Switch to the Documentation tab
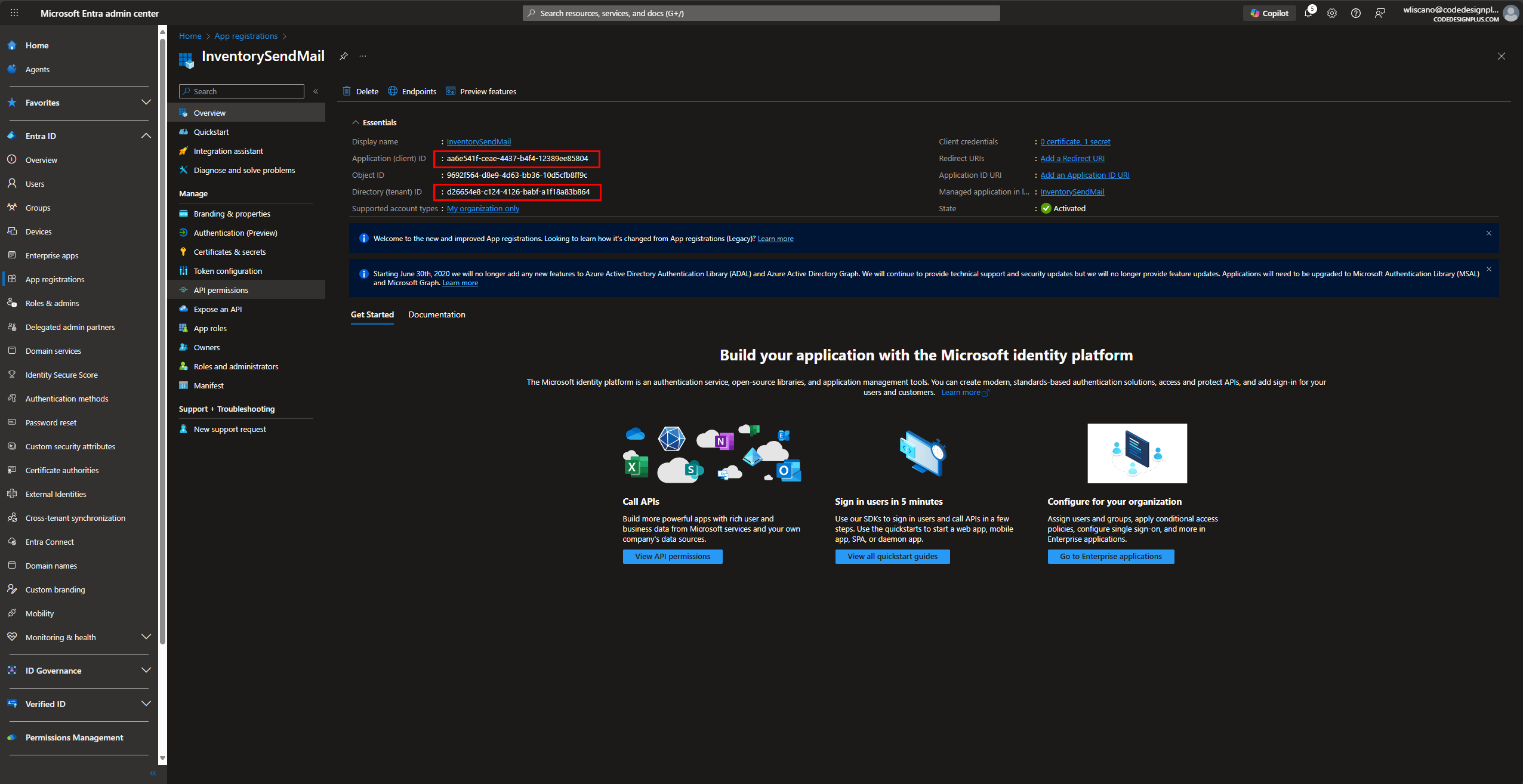The width and height of the screenshot is (1523, 784). click(x=437, y=314)
